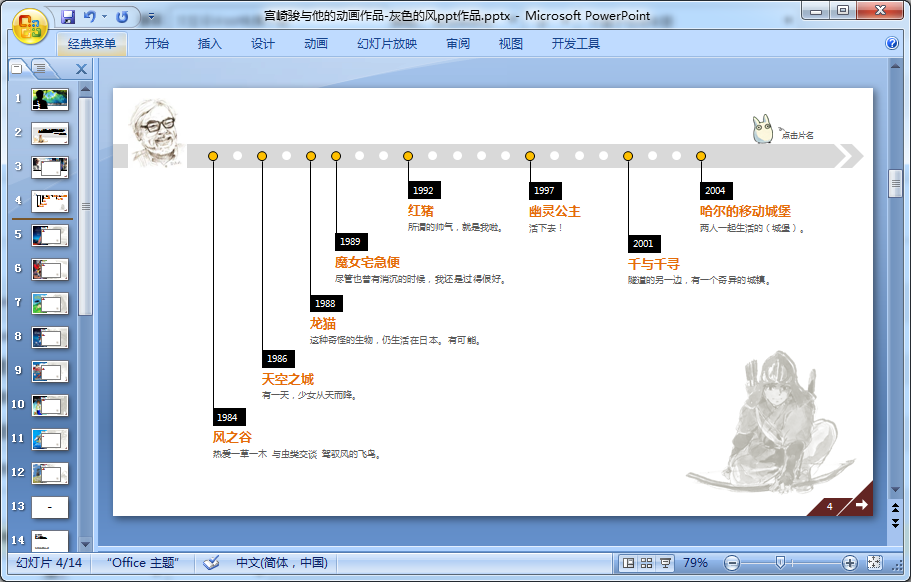Open PowerPoint Help question mark
This screenshot has height=582, width=911.
click(892, 44)
